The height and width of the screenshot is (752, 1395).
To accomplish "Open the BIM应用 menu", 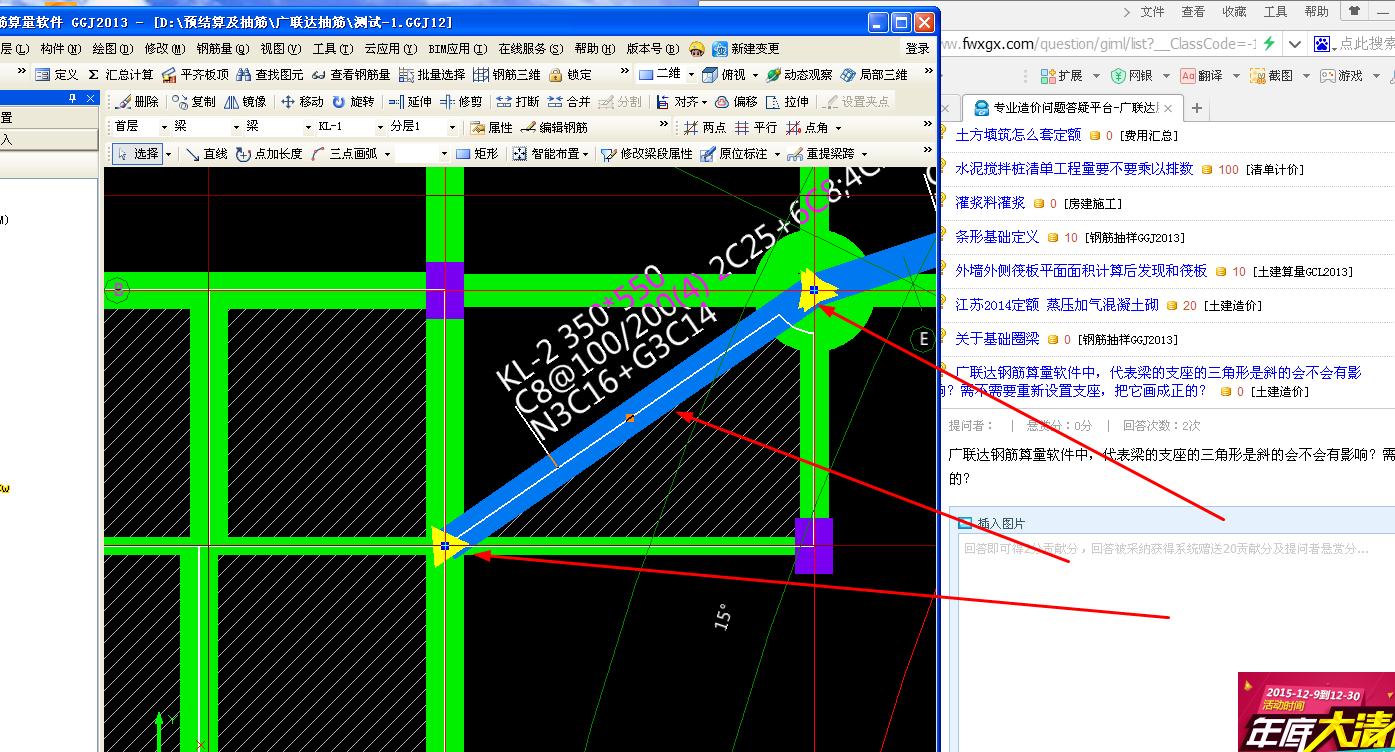I will pos(457,49).
